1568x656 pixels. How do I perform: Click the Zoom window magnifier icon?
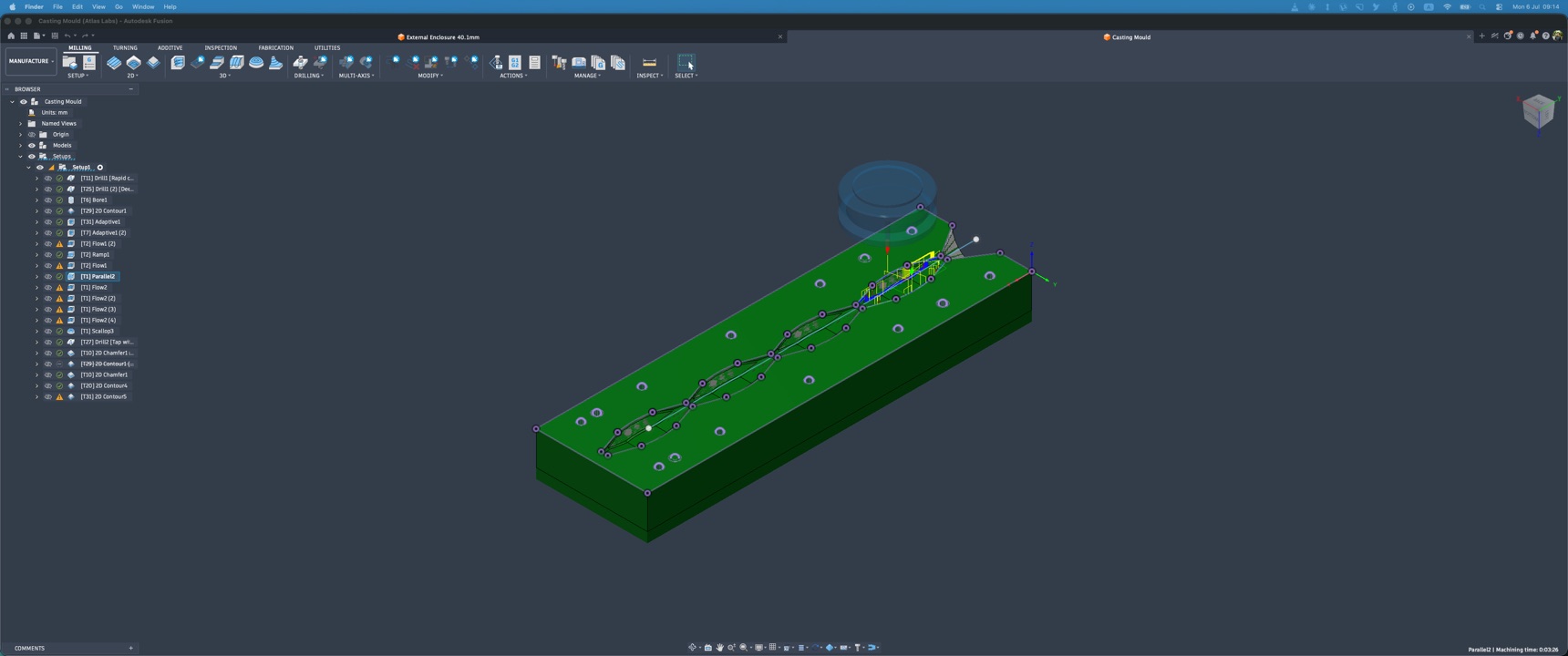coord(743,648)
